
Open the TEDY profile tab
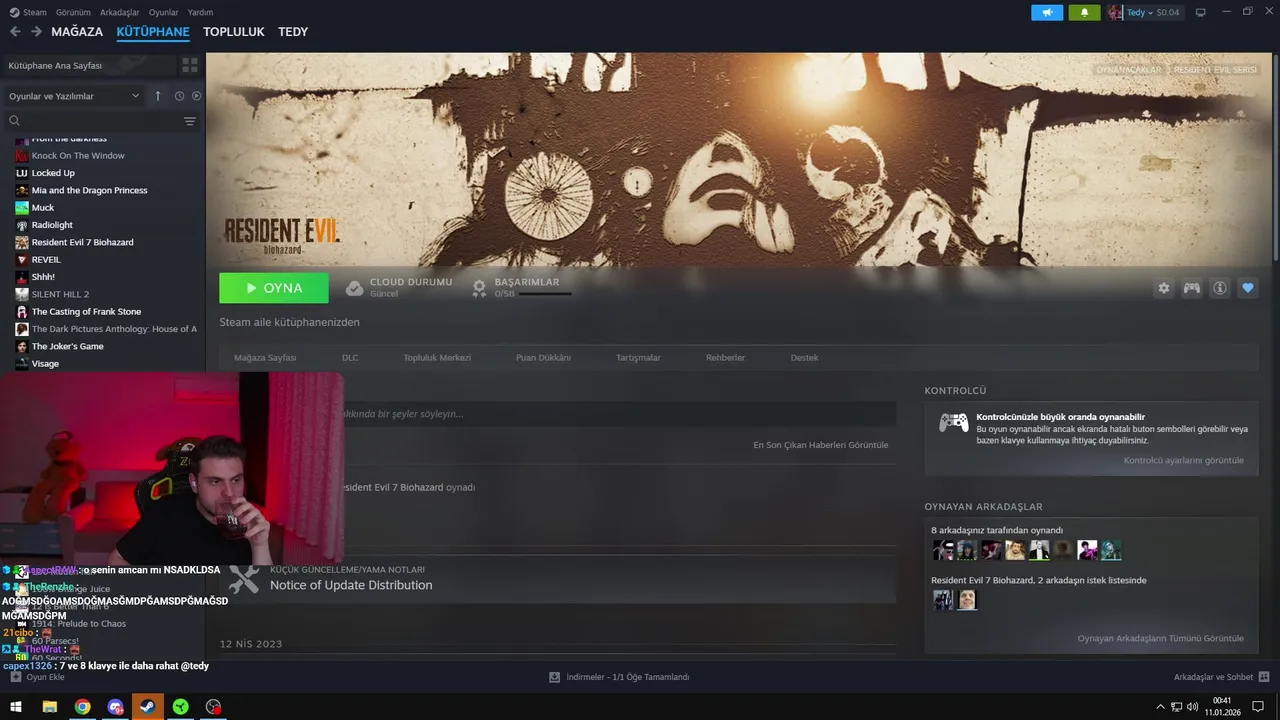click(x=293, y=32)
